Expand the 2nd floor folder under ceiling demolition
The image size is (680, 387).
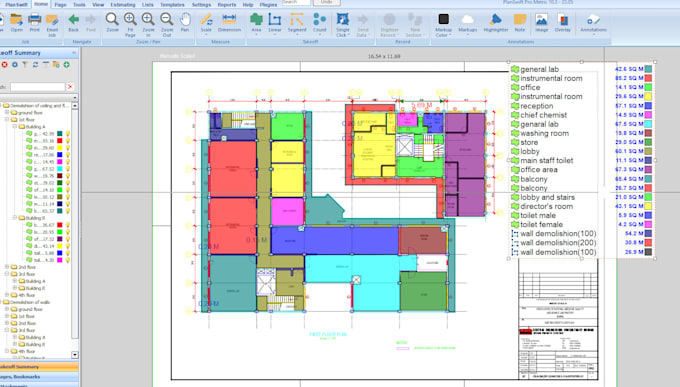(7, 267)
